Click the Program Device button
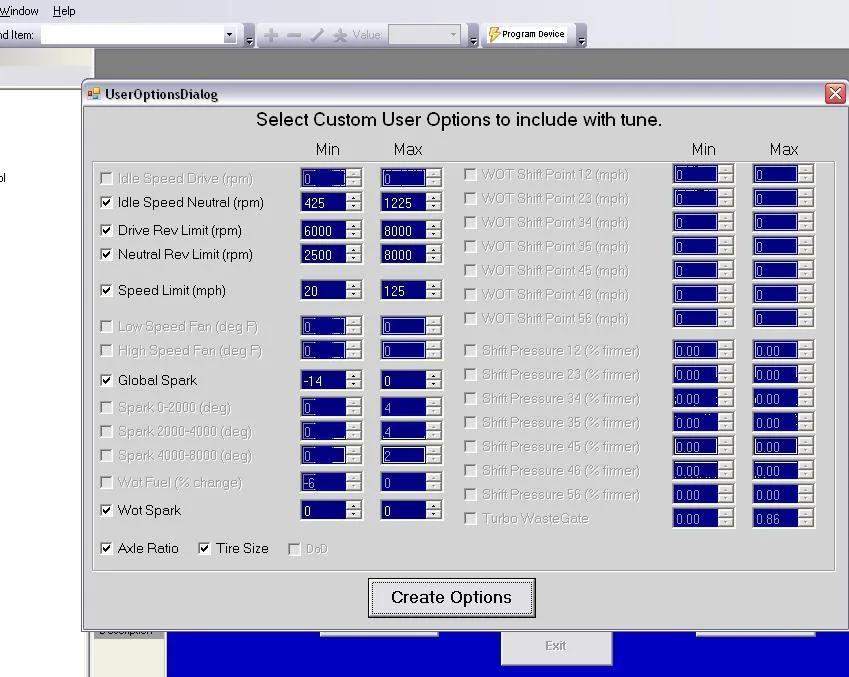Screen dimensions: 849x677 pyautogui.click(x=527, y=34)
